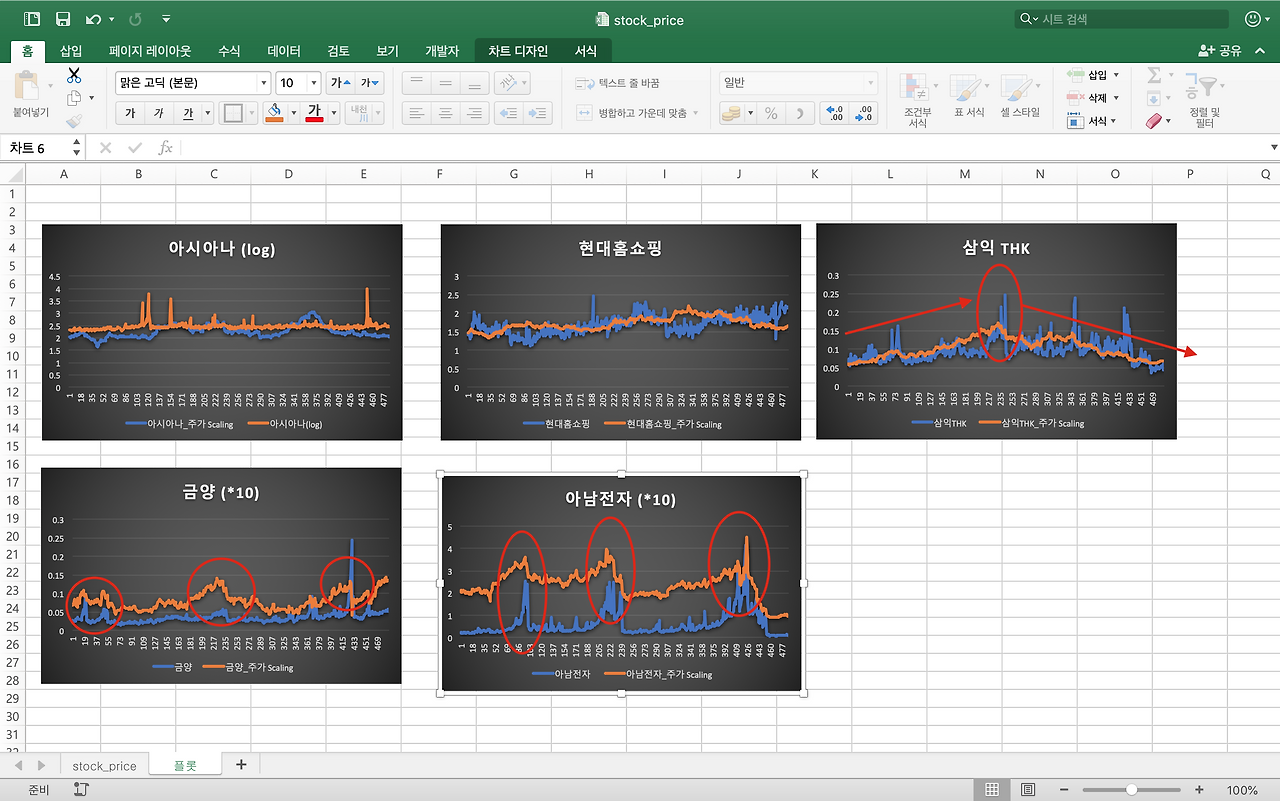Switch to the 차트 디자인 ribbon tab
Screen dimensions: 1280x801
[516, 51]
